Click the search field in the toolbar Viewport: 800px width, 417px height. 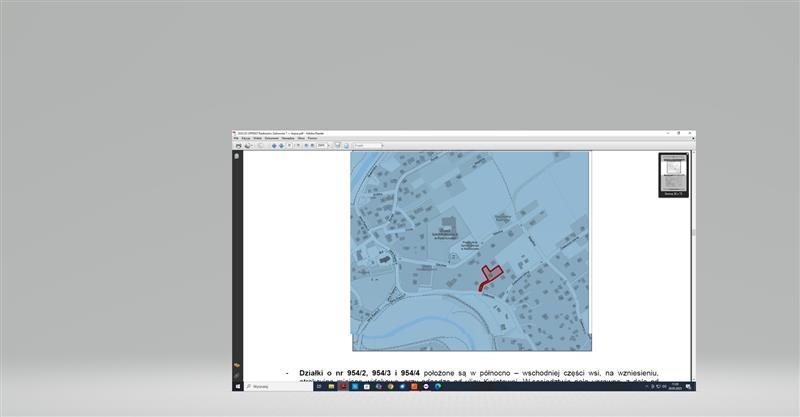(x=368, y=145)
